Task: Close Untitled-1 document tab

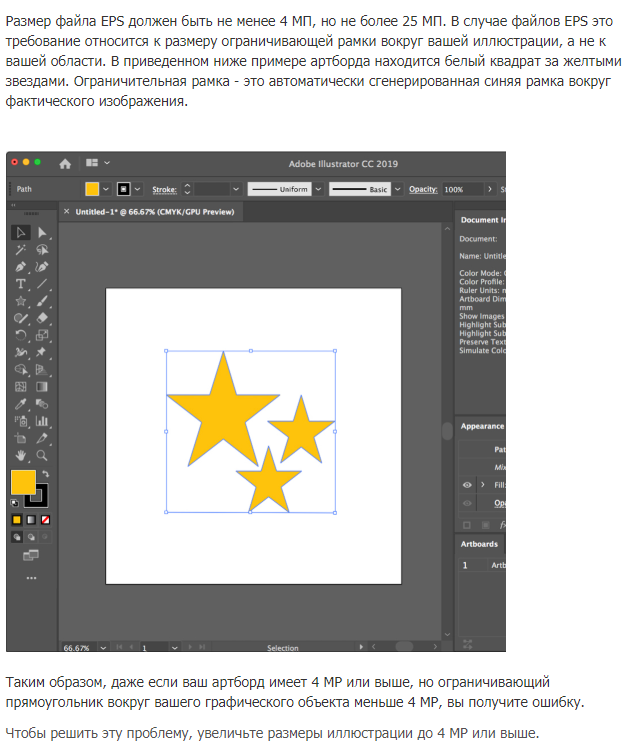Action: (x=67, y=211)
